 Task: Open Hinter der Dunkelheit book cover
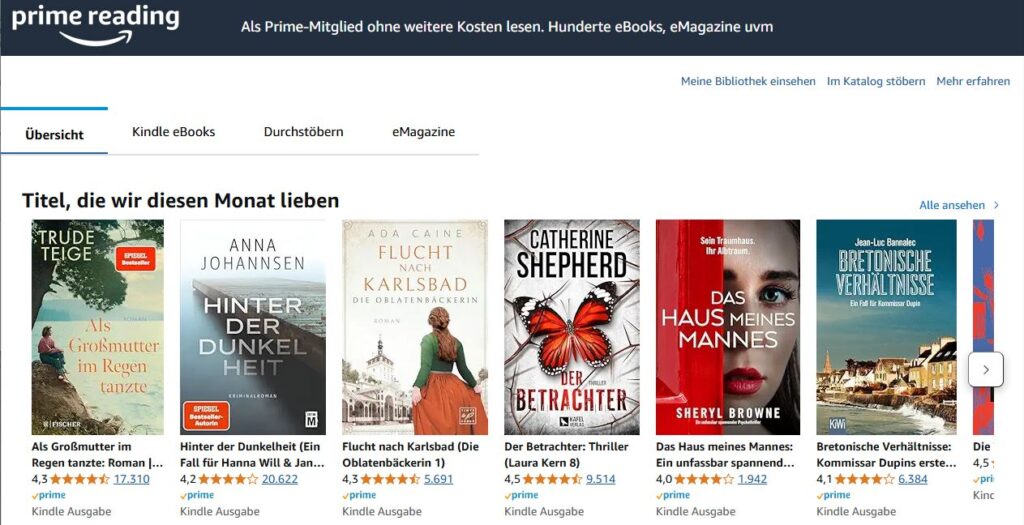tap(253, 327)
